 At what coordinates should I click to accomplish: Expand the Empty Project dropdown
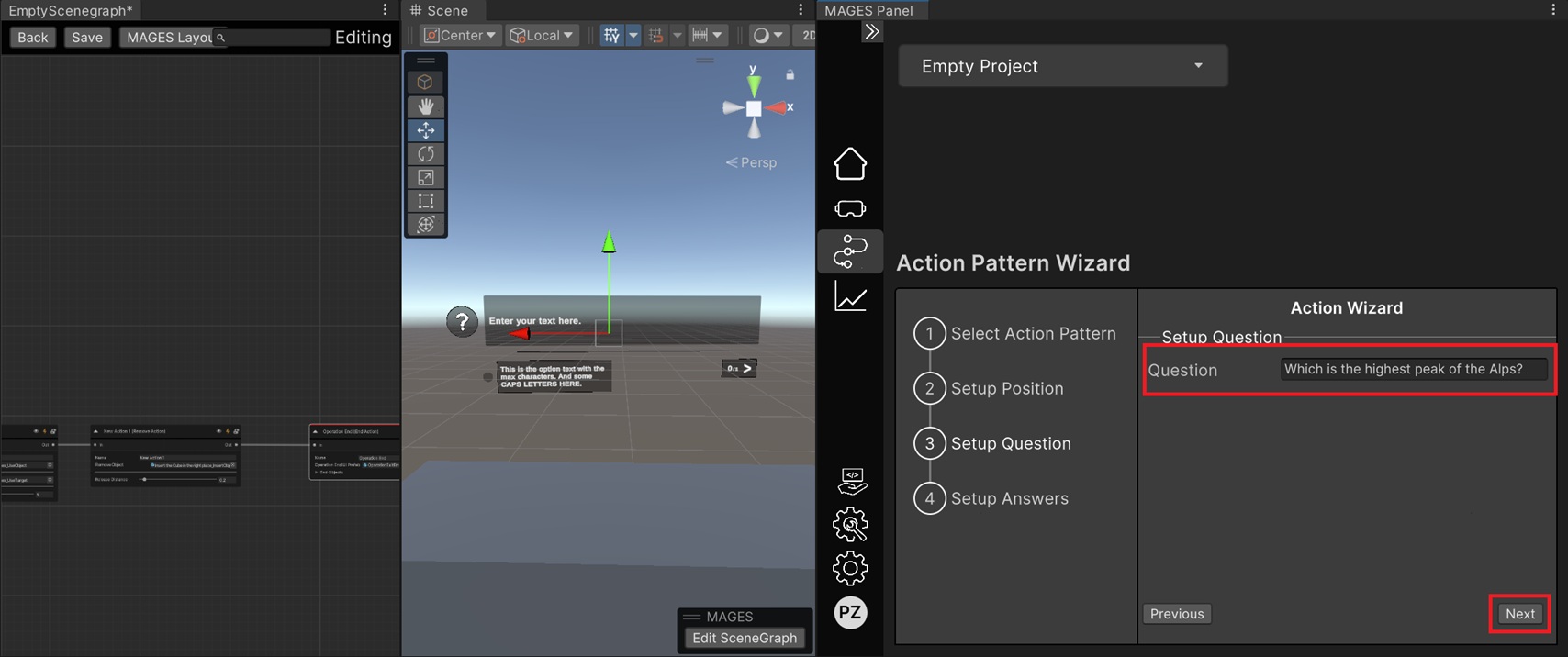click(x=1062, y=66)
